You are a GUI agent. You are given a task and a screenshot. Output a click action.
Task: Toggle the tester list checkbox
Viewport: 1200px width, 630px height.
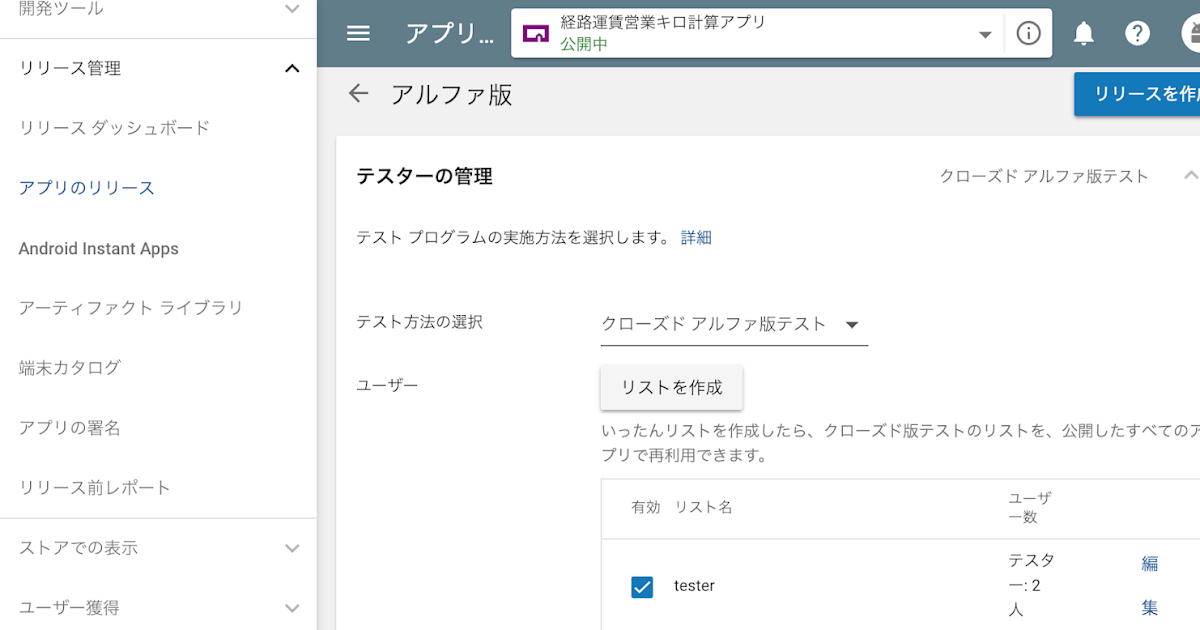[x=642, y=586]
